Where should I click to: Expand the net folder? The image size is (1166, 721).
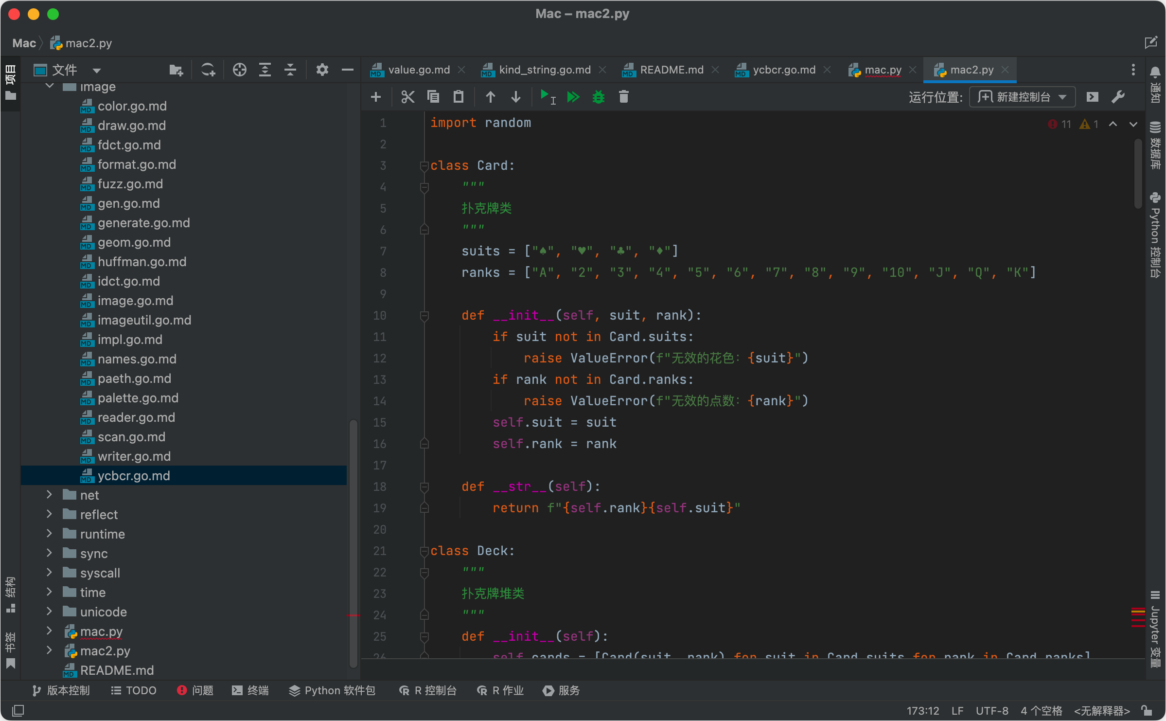49,494
